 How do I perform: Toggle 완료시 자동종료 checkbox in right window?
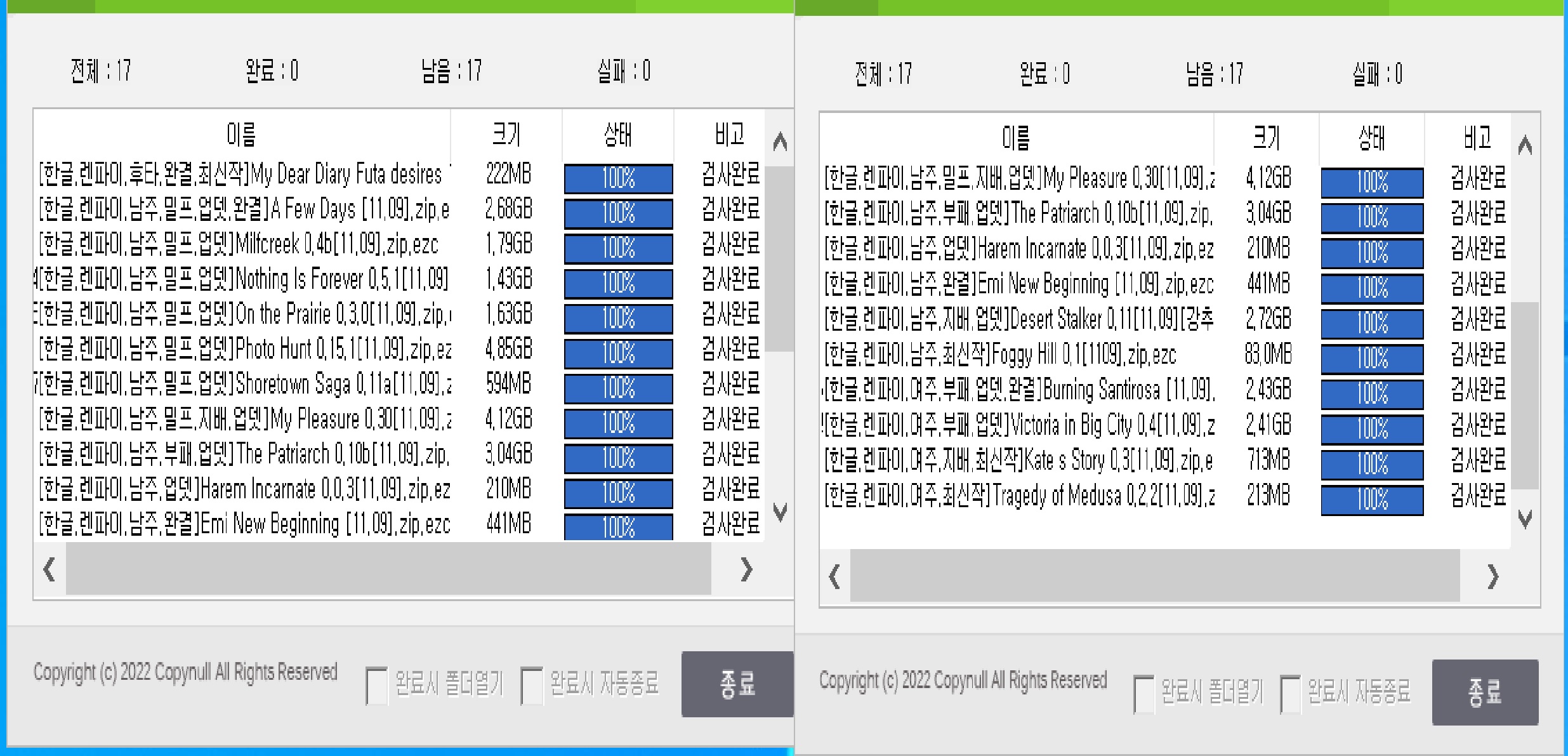(x=1291, y=694)
